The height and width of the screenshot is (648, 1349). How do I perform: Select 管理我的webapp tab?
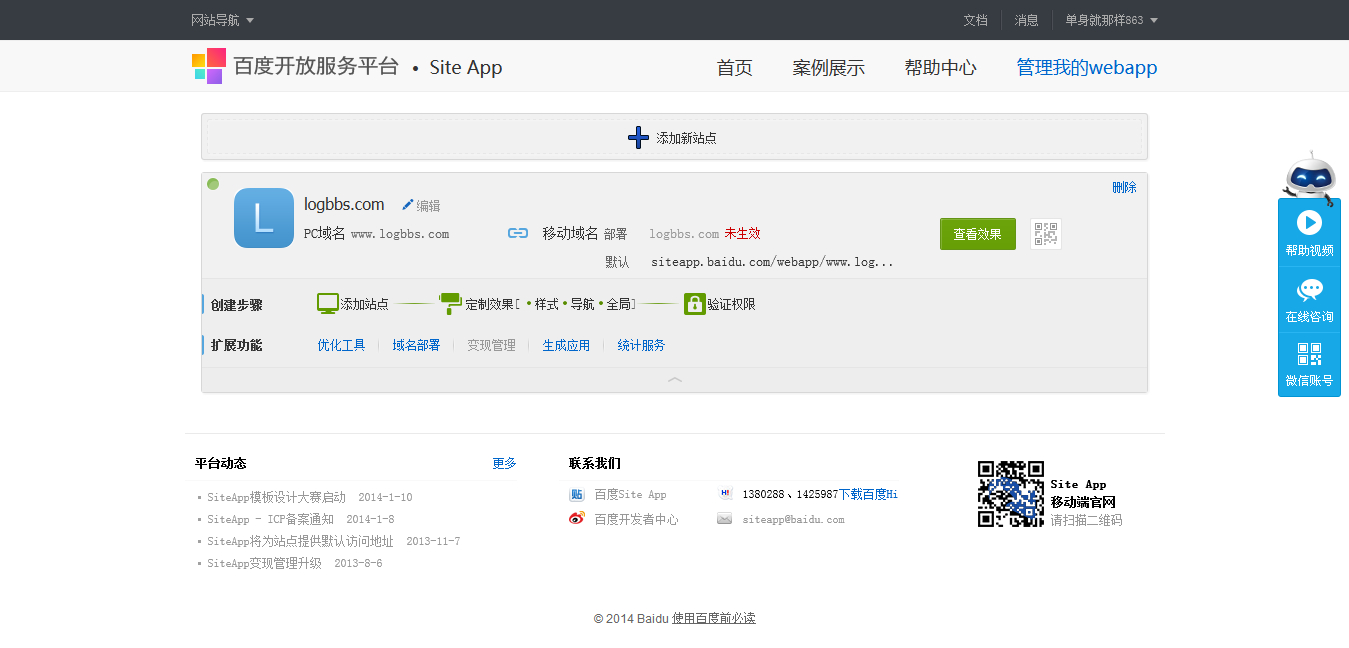pos(1087,68)
